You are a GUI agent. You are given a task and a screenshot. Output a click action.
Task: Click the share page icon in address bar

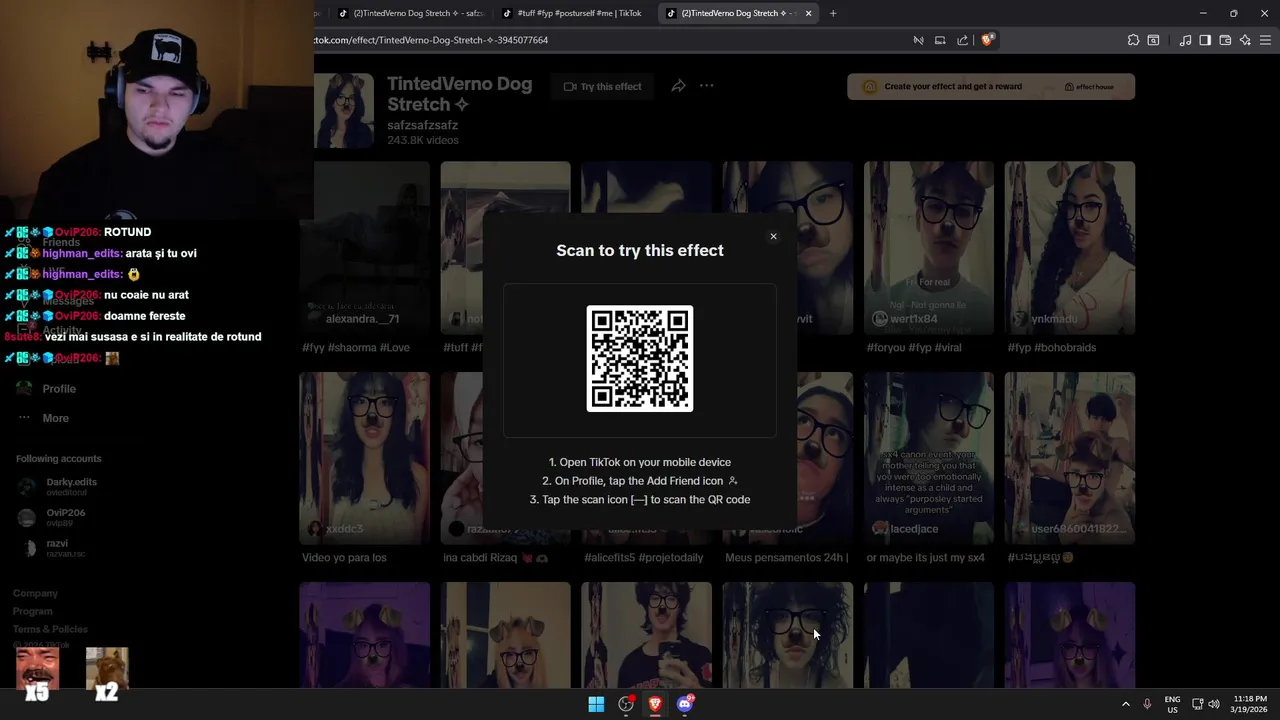tap(962, 40)
